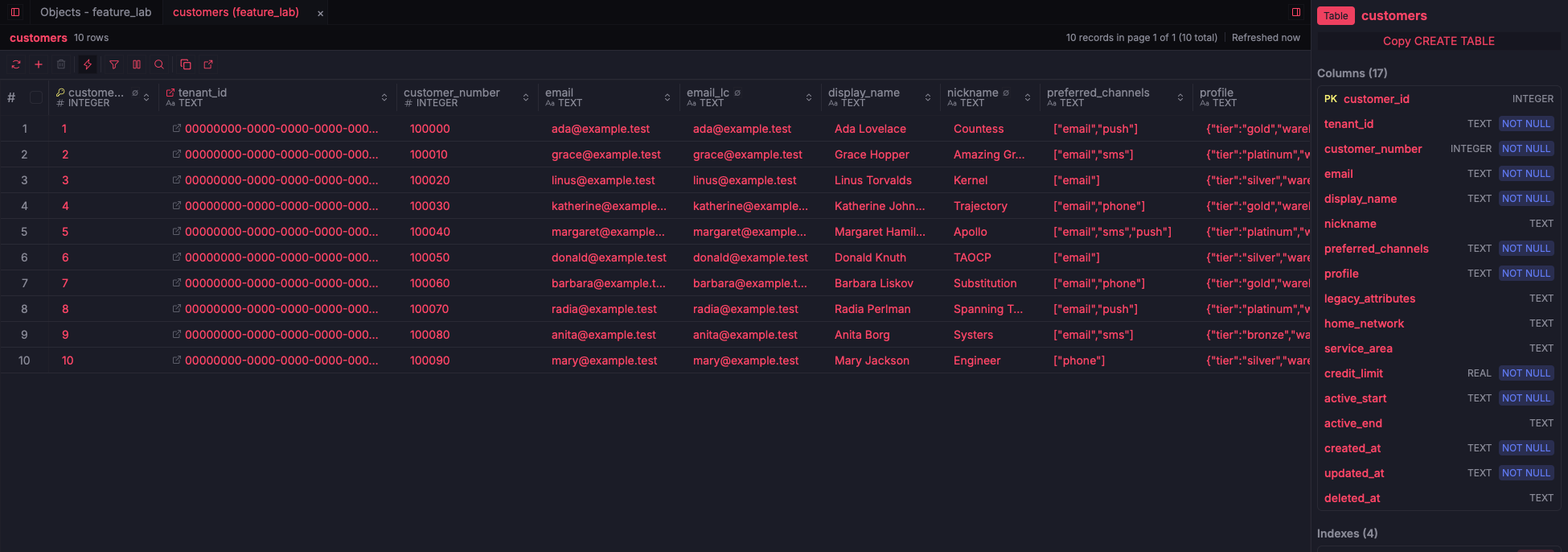Open tenant_id foreign key link in row 4
This screenshot has width=1568, height=552.
pyautogui.click(x=176, y=206)
